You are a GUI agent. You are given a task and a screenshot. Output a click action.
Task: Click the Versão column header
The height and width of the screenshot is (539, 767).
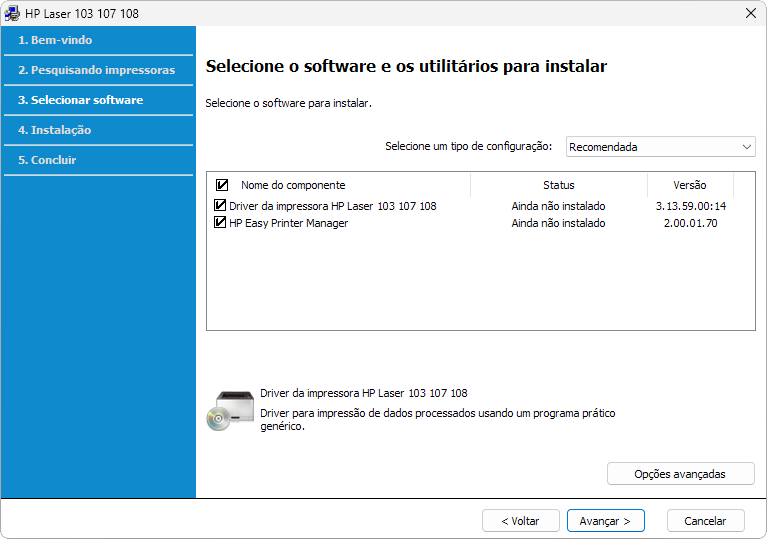coord(690,185)
